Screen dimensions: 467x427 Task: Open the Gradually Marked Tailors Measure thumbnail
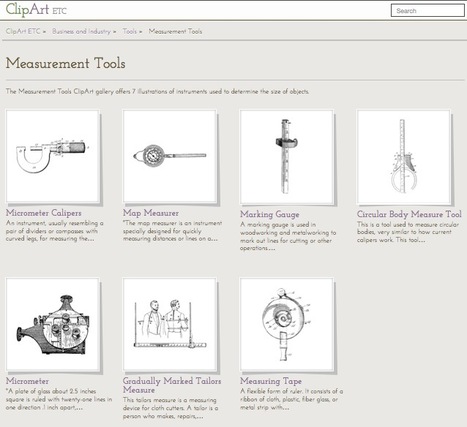(x=170, y=324)
